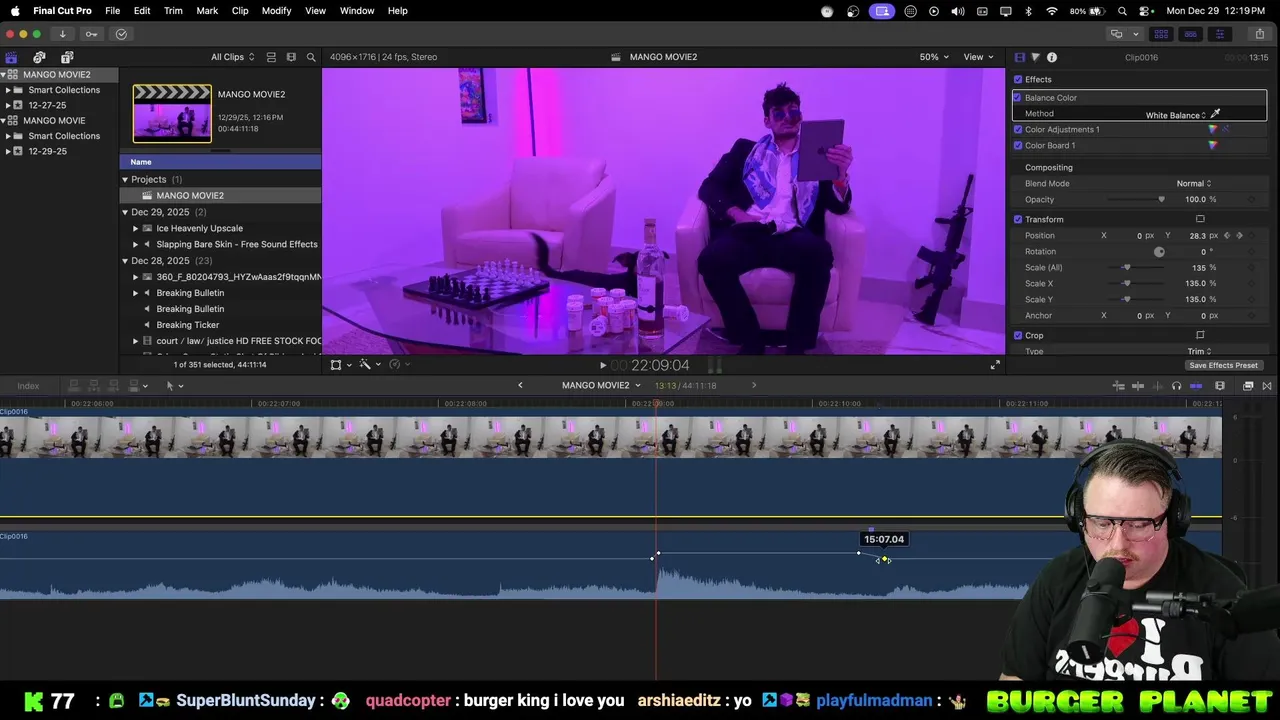The height and width of the screenshot is (720, 1280).
Task: Uncheck the Effects checkbox
Action: coord(1018,79)
